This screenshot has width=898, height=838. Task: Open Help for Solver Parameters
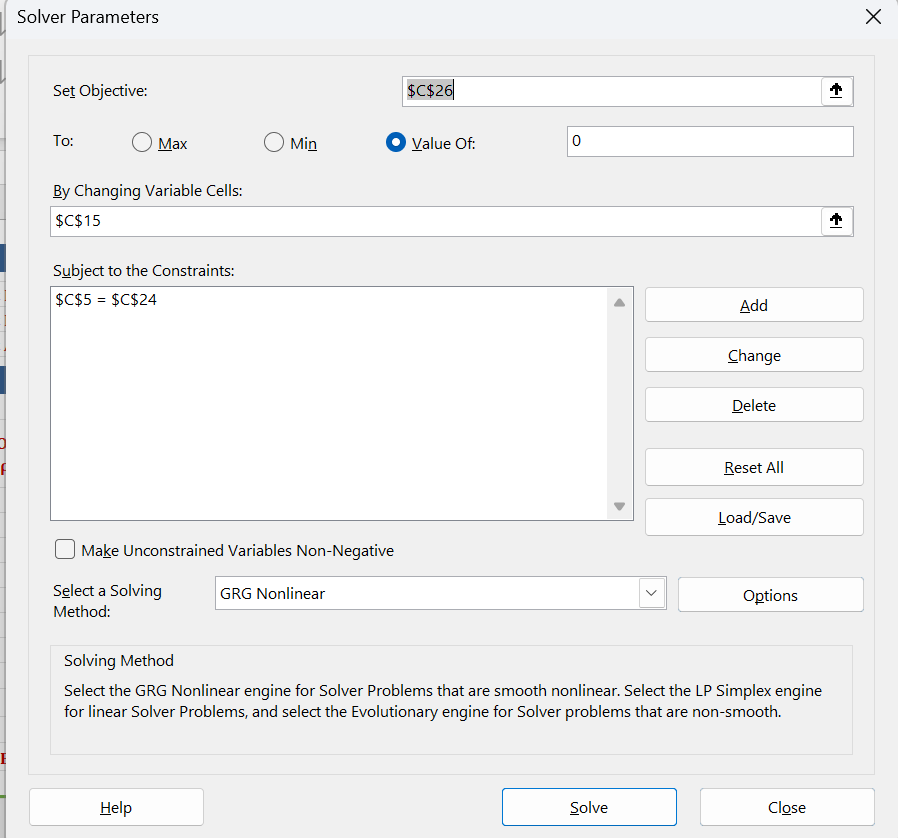[x=116, y=807]
